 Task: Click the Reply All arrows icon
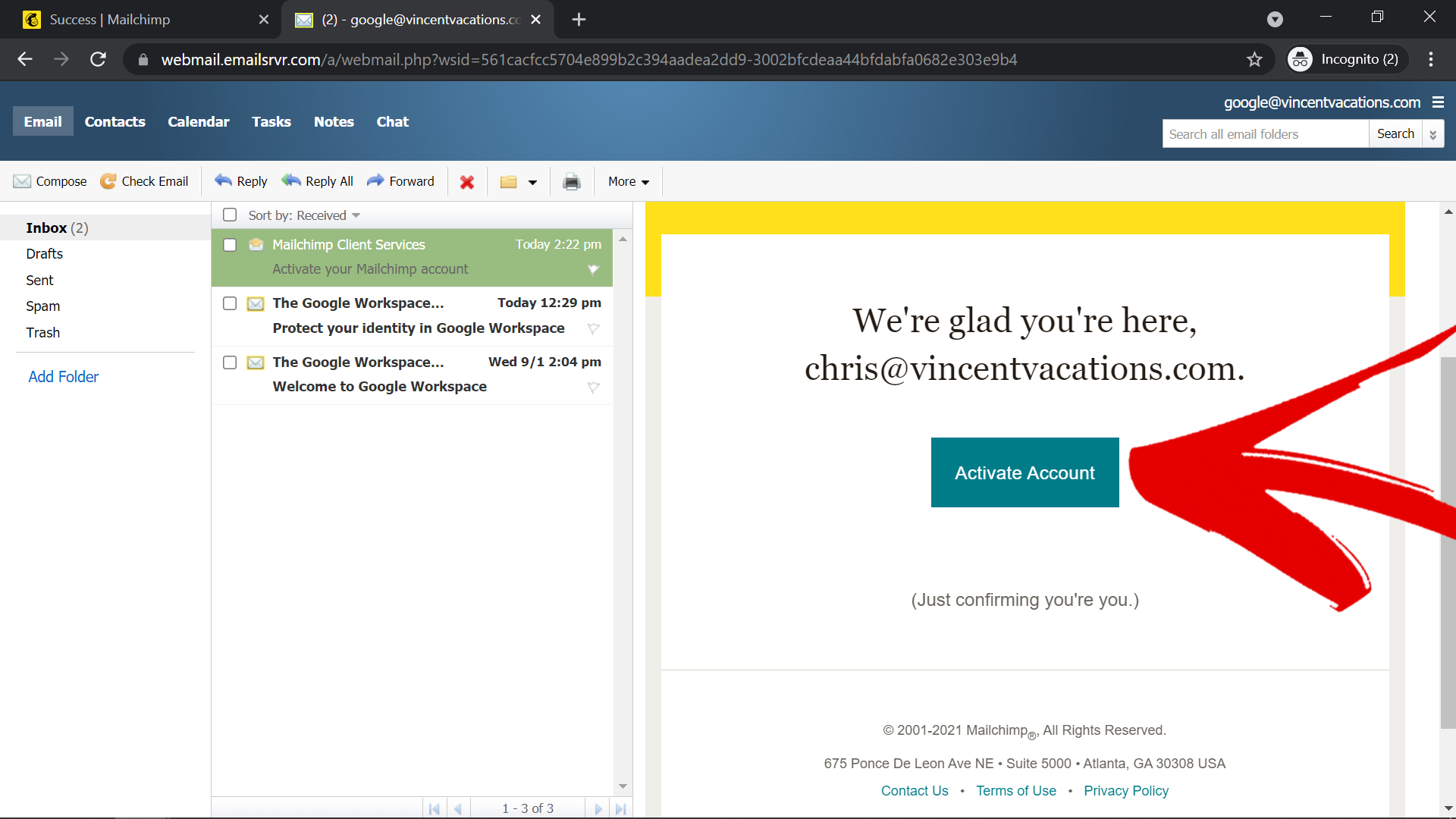click(291, 180)
